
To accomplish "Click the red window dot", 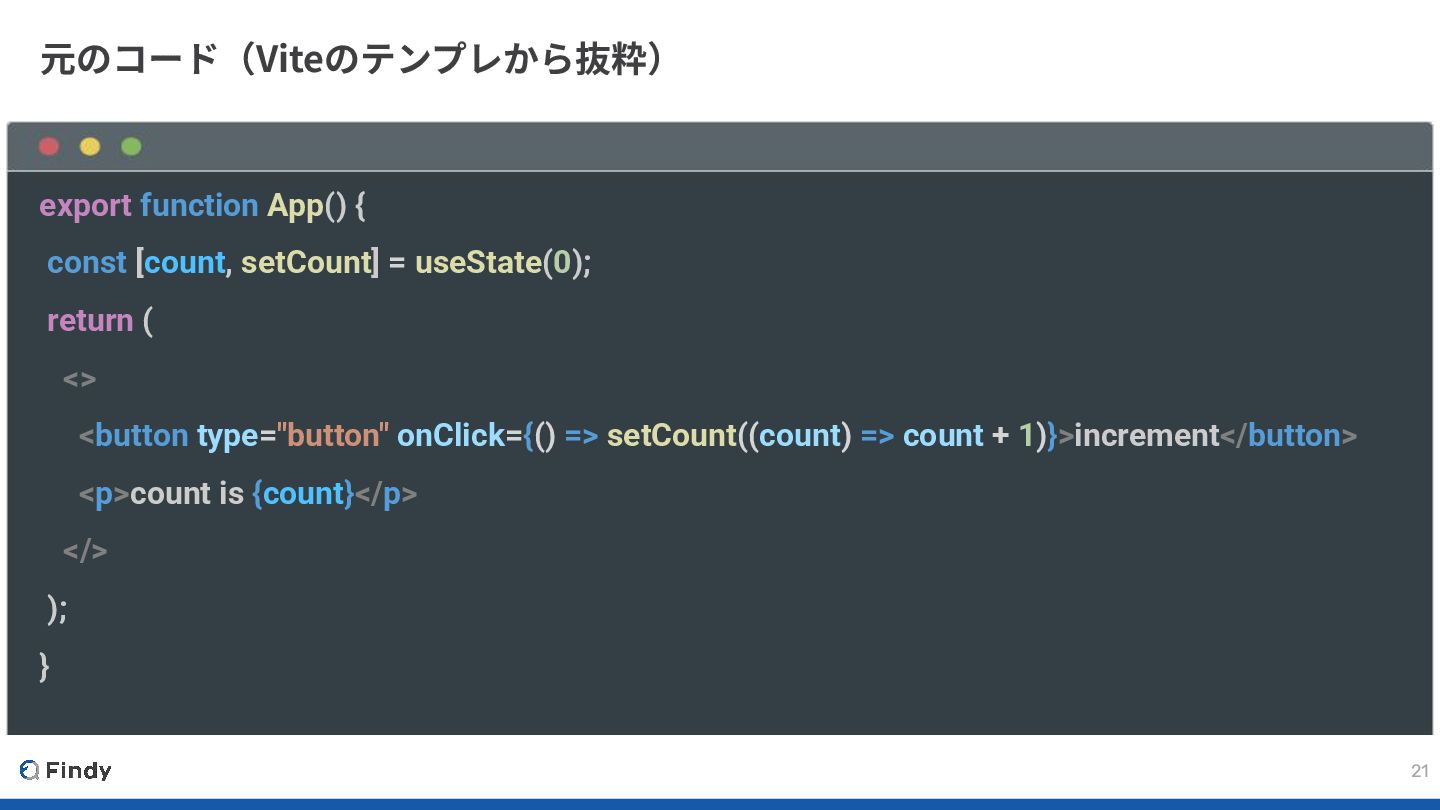I will (x=49, y=147).
